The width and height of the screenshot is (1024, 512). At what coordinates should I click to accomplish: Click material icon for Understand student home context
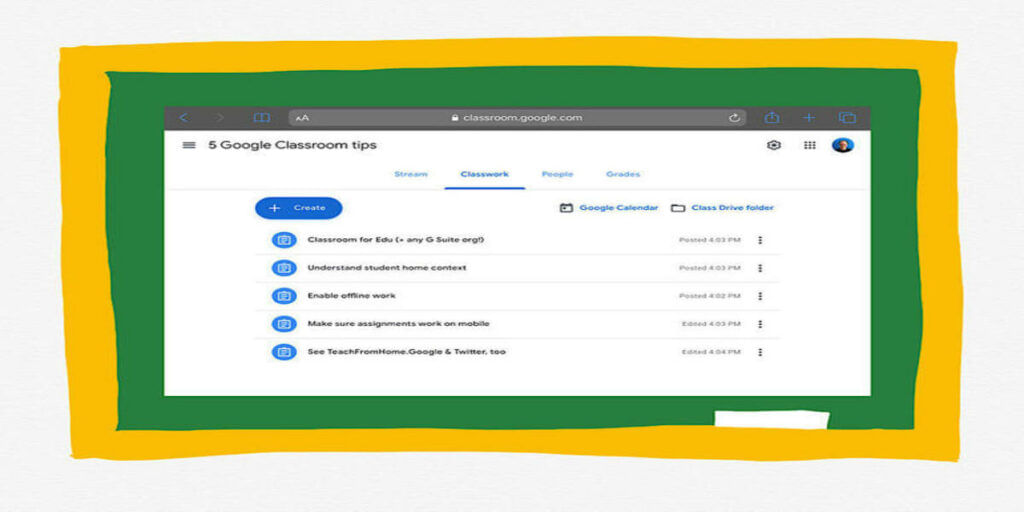click(x=284, y=268)
